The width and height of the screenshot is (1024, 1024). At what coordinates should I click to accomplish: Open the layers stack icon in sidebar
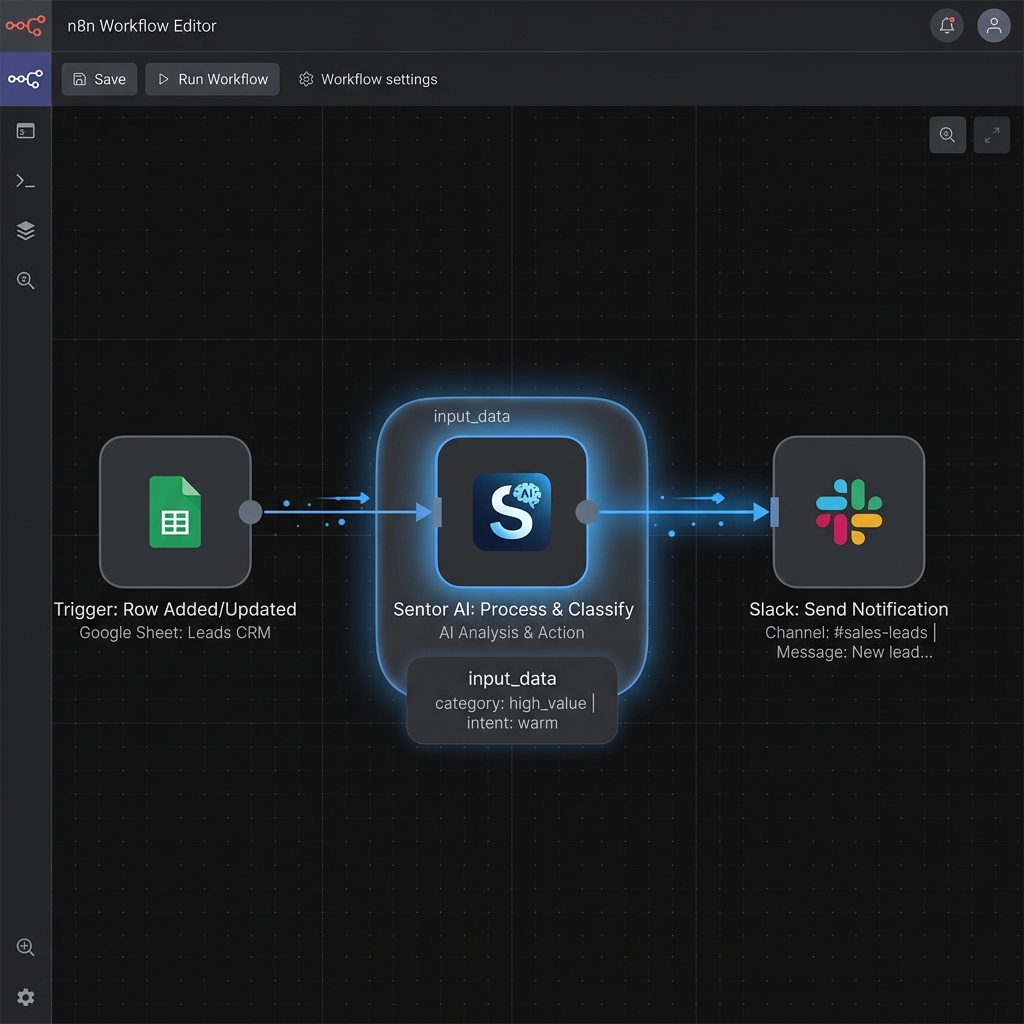tap(25, 231)
